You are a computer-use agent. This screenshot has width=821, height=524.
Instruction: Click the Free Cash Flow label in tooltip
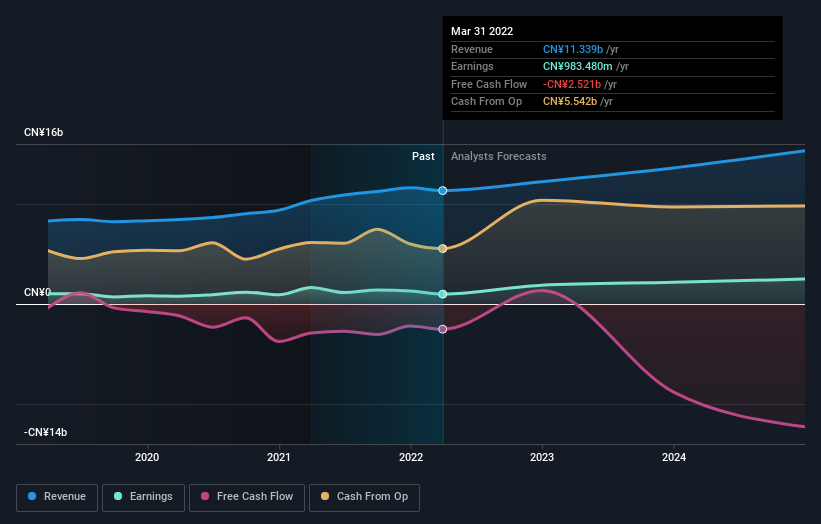[489, 84]
